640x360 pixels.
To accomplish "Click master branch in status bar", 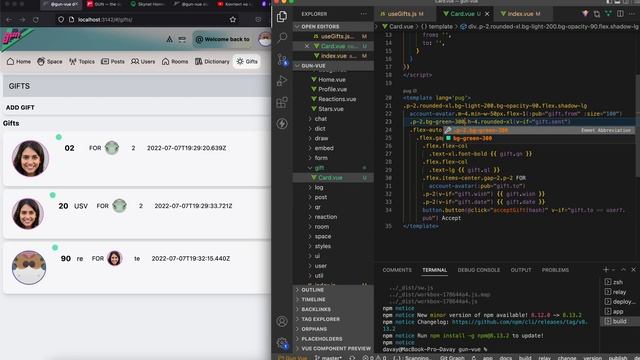I will [x=328, y=358].
